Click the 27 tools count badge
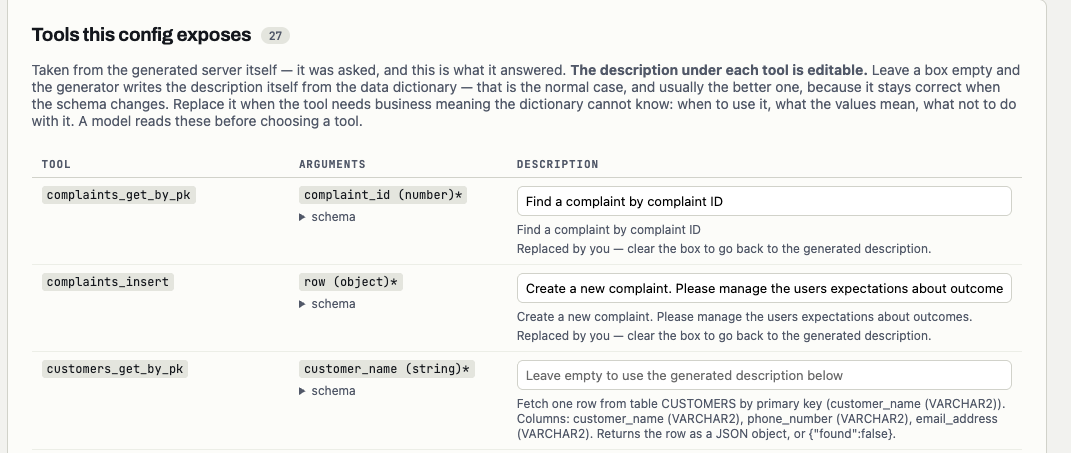 click(x=275, y=36)
